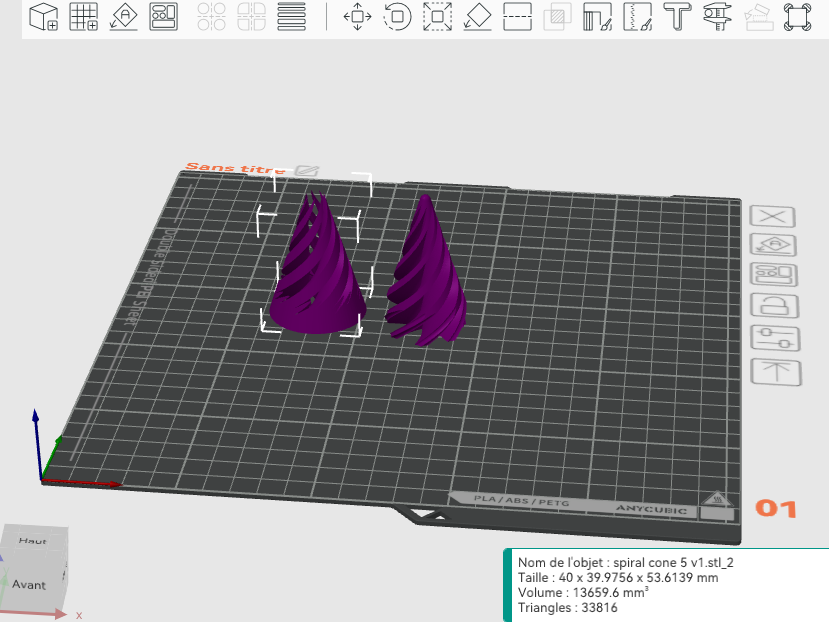Arrange all objects using the toolbar icon
Viewport: 829px width, 622px height.
(163, 16)
